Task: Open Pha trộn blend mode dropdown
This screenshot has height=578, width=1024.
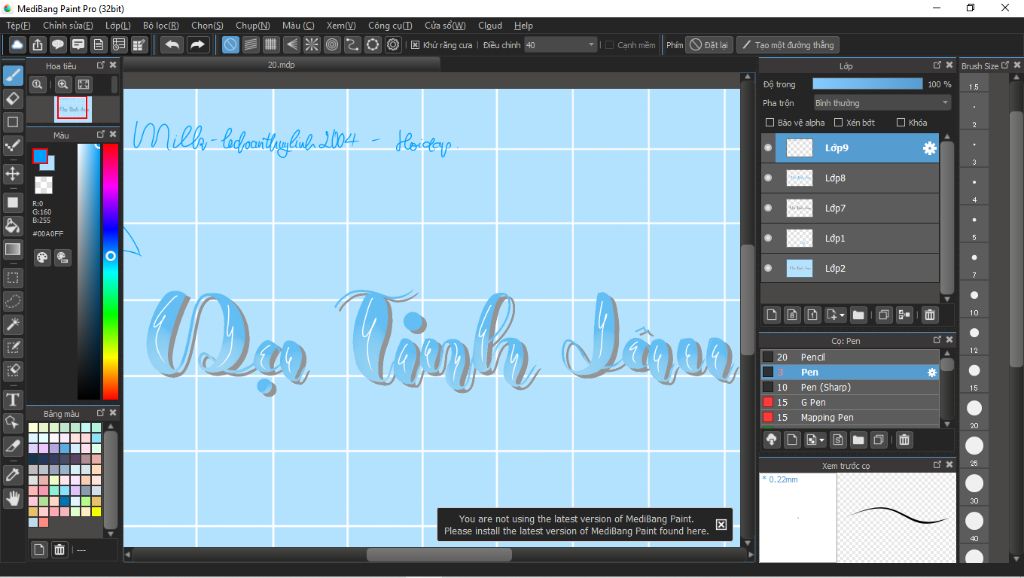Action: [x=882, y=103]
